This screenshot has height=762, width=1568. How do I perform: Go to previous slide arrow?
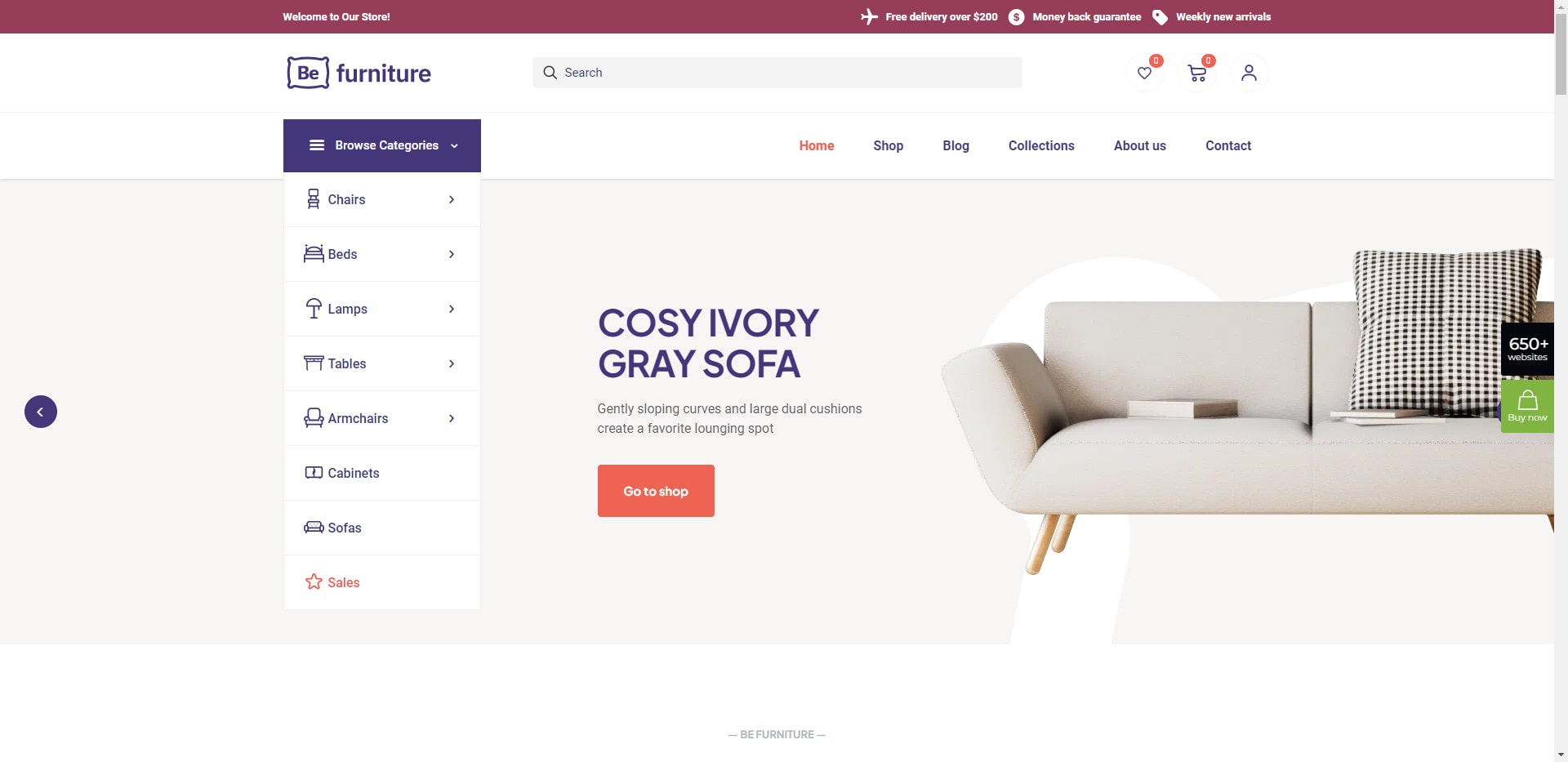pyautogui.click(x=41, y=412)
